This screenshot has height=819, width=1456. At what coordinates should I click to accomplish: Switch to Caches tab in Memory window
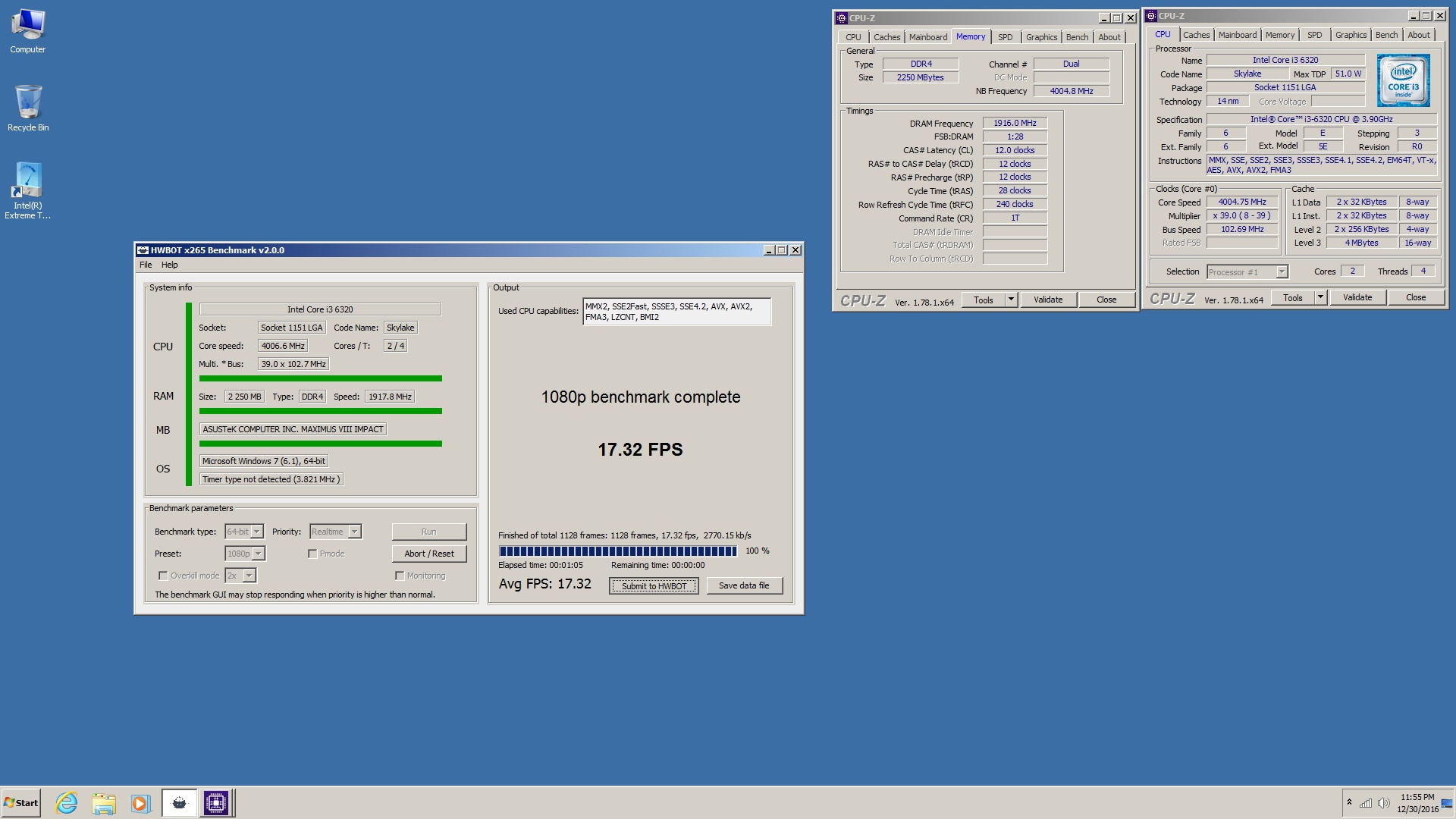886,37
